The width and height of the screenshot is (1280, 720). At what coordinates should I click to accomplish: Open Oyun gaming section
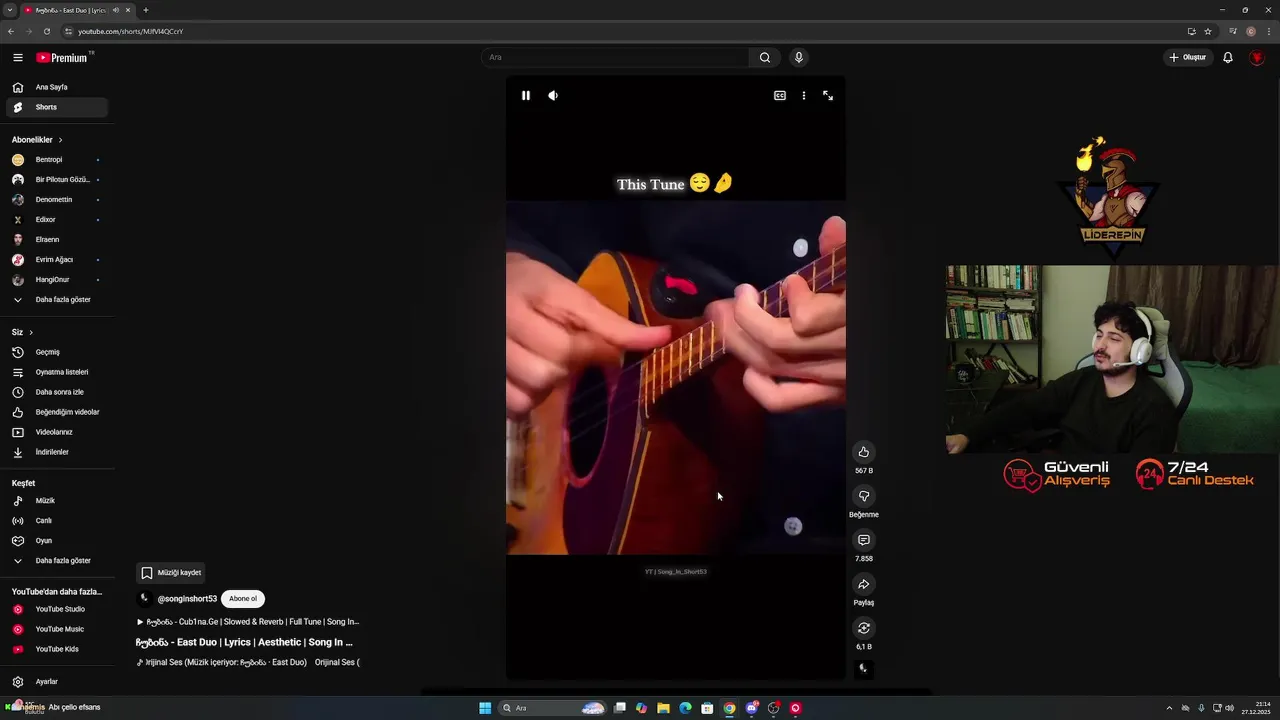[x=56, y=541]
